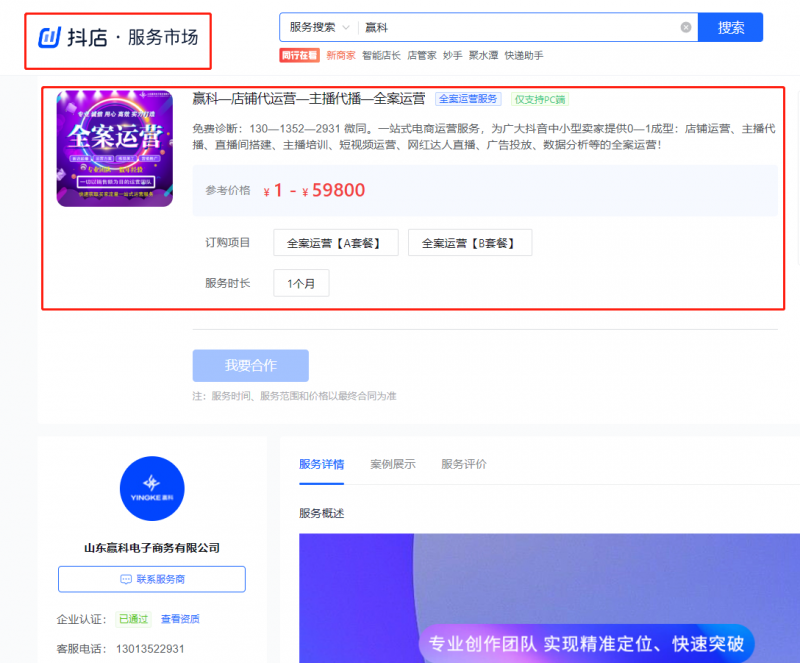Select the 新商家 suggestion link
The width and height of the screenshot is (800, 663).
pos(341,55)
